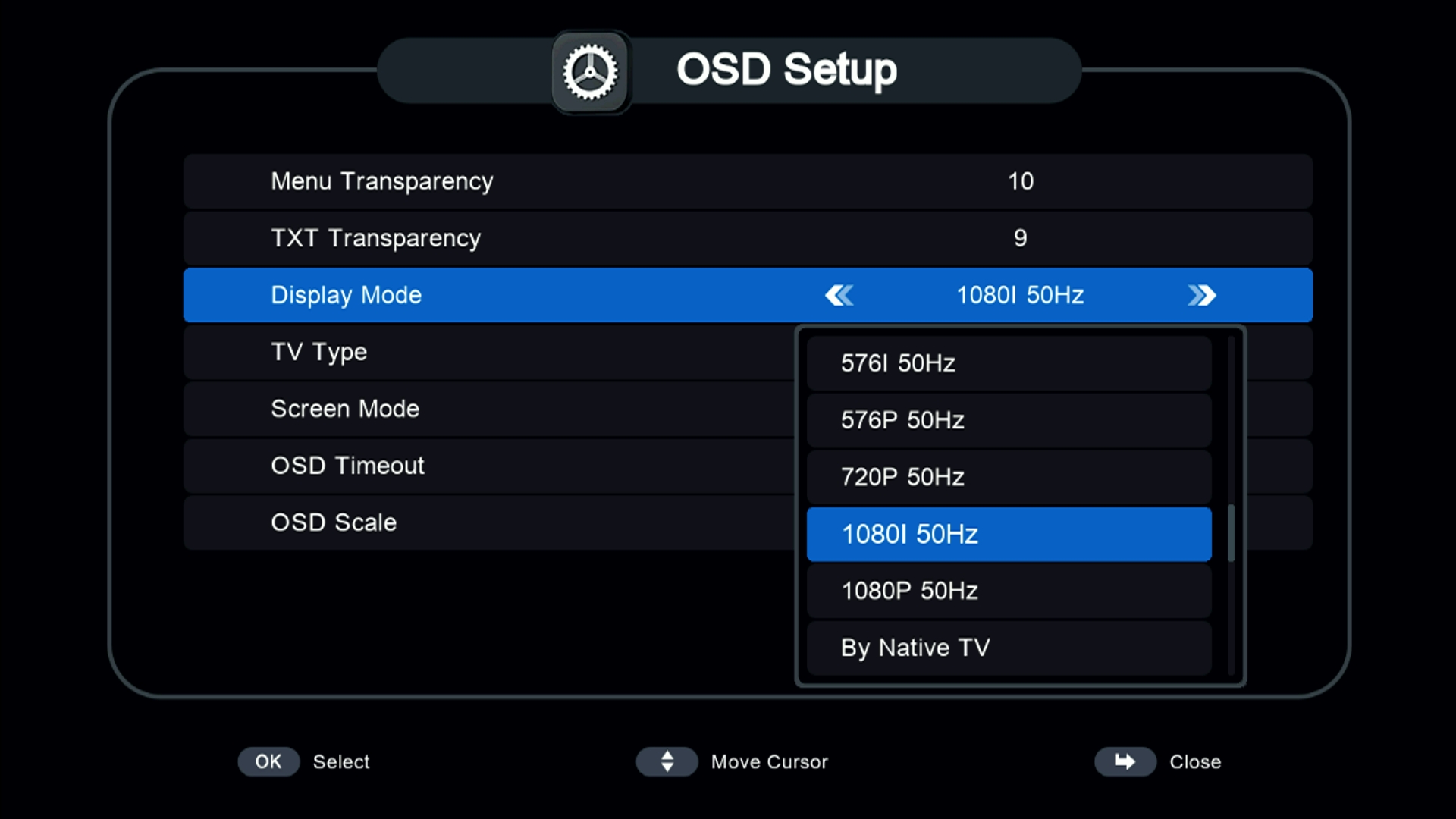This screenshot has height=819, width=1456.
Task: Click the display mode list scrollbar
Action: point(1231,532)
